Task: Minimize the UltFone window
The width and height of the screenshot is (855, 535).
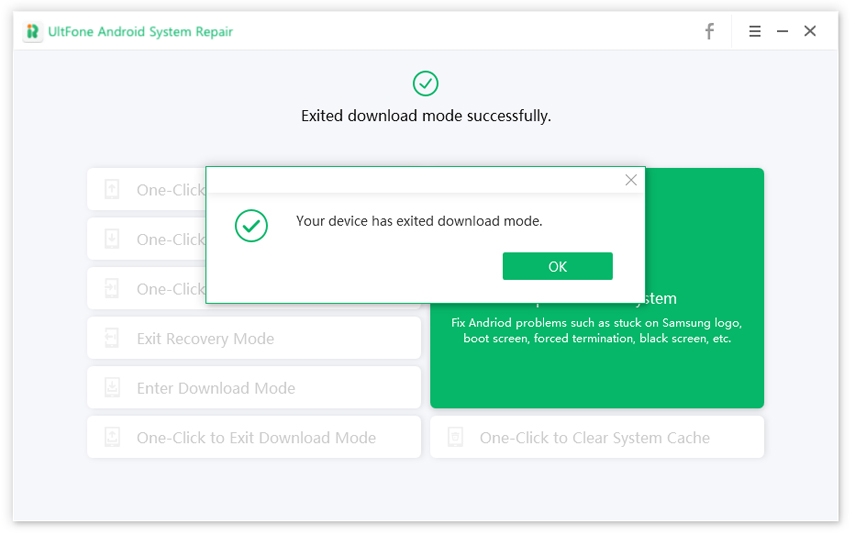Action: click(x=782, y=32)
